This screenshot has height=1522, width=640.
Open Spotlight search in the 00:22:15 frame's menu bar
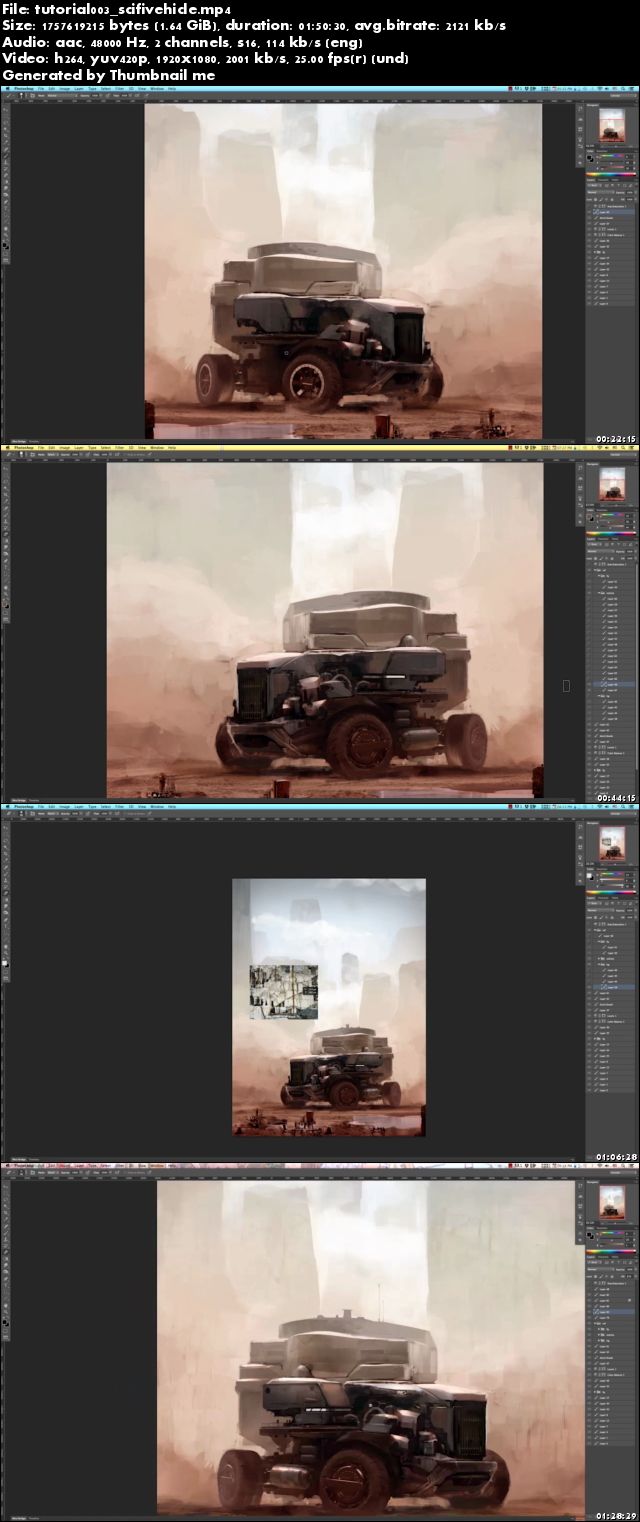622,89
